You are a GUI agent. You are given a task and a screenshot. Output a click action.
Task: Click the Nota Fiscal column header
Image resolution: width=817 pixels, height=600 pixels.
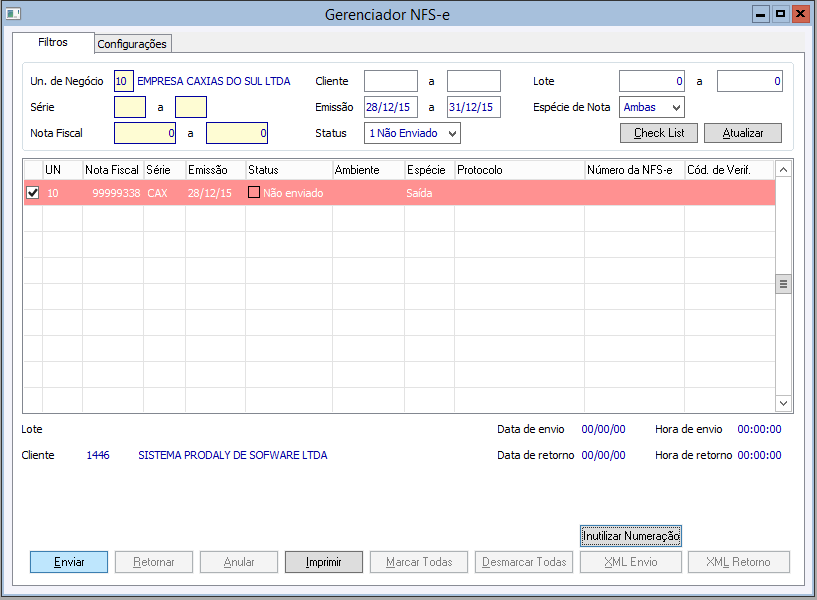(113, 170)
